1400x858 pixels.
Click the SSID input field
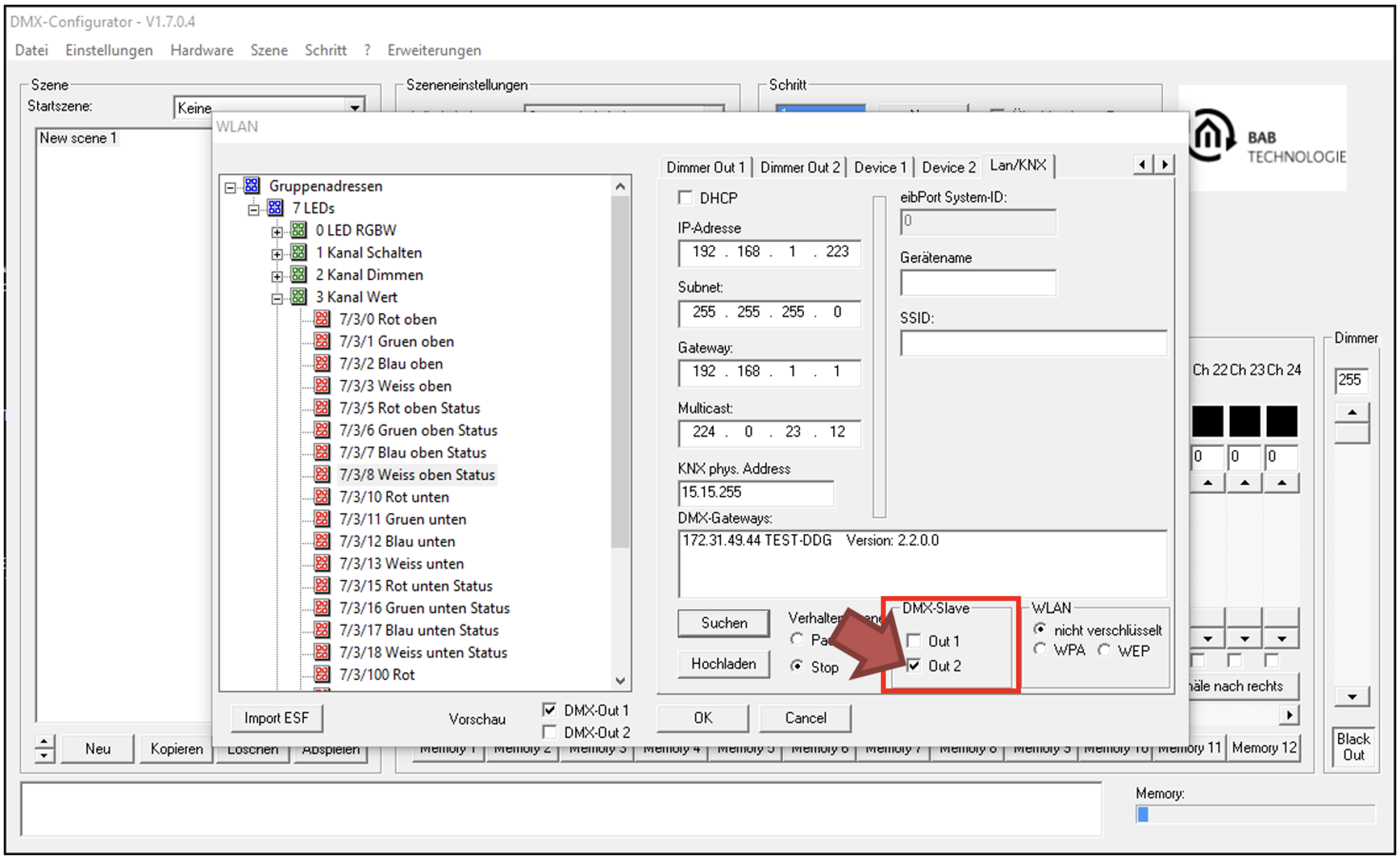coord(1033,343)
